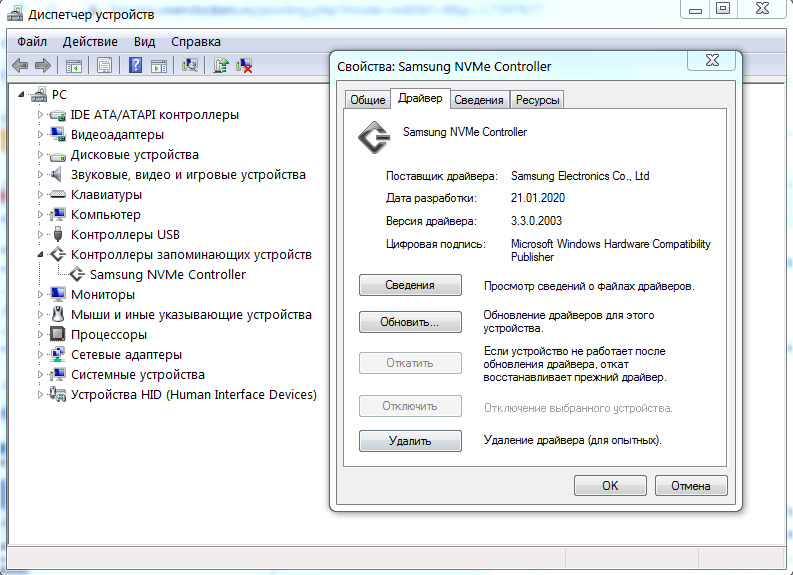Switch to the Ресурсы tab

(x=538, y=100)
